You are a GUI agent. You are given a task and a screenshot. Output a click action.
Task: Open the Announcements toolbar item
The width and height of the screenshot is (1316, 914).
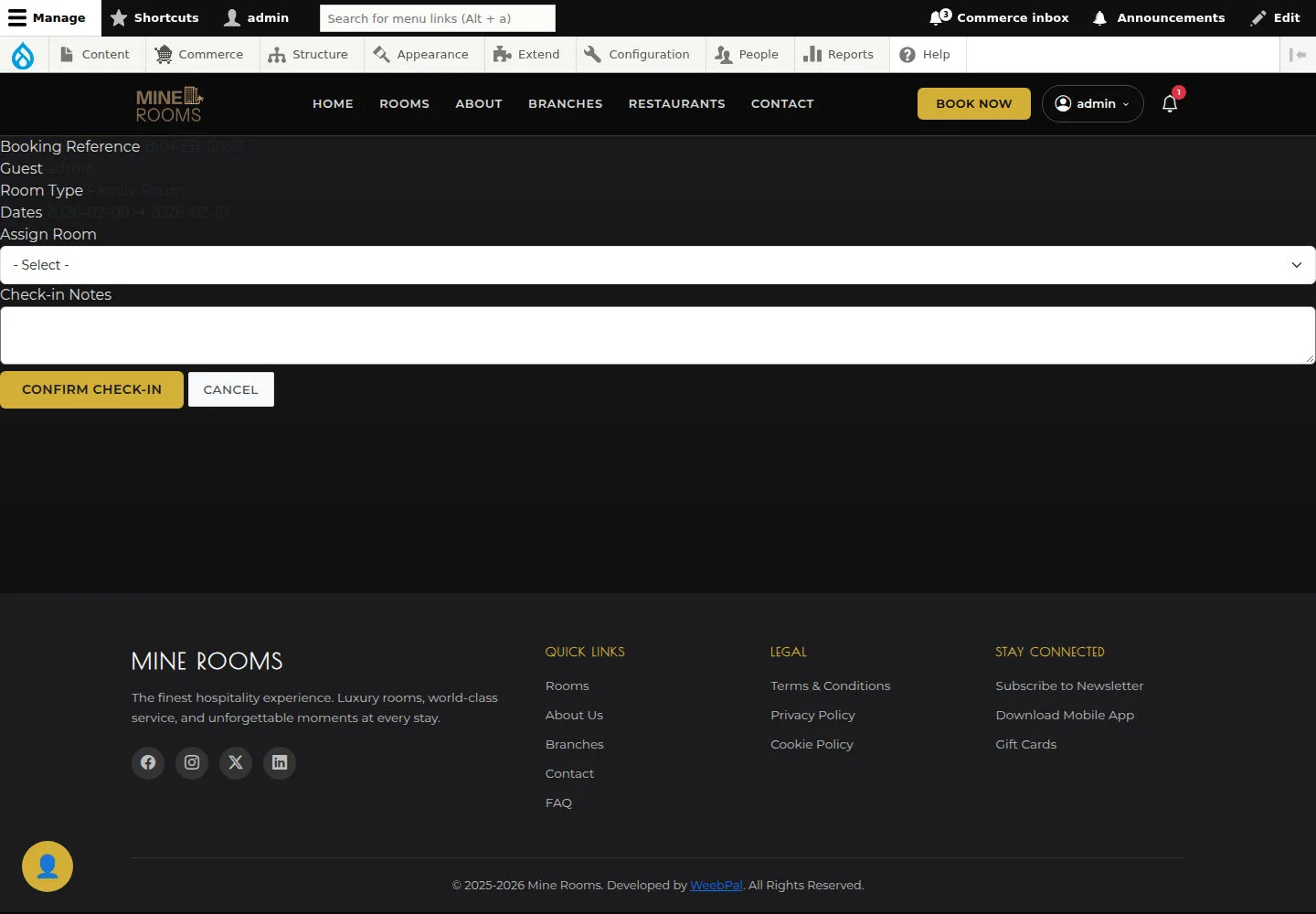point(1159,17)
